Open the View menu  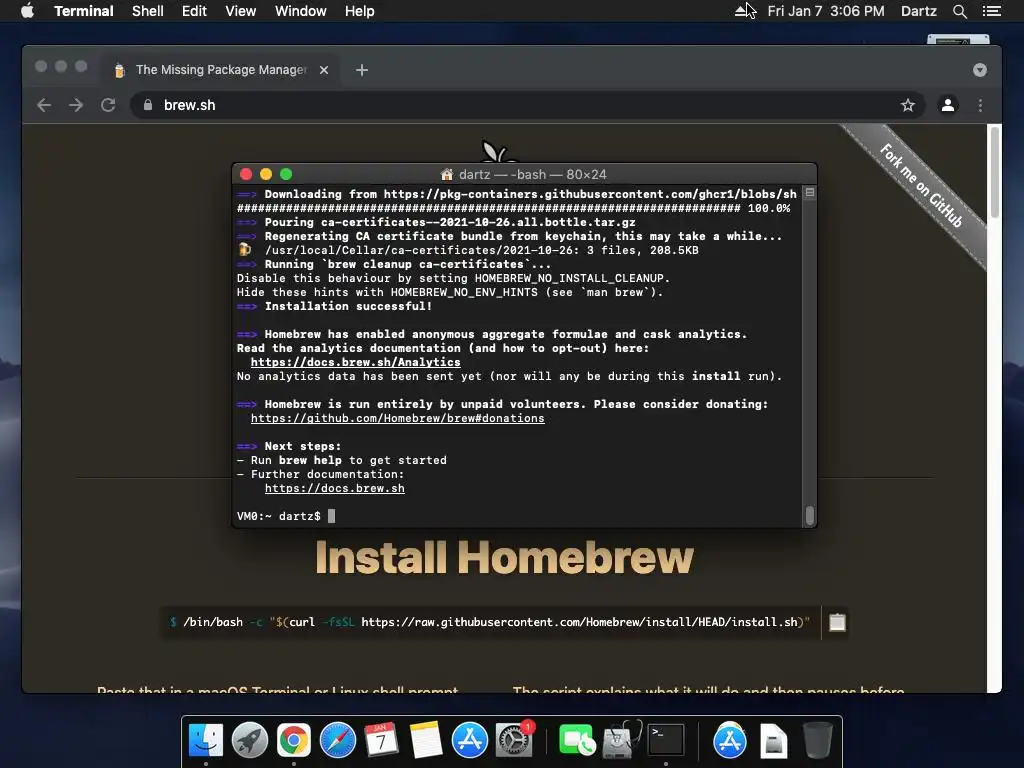pyautogui.click(x=240, y=11)
